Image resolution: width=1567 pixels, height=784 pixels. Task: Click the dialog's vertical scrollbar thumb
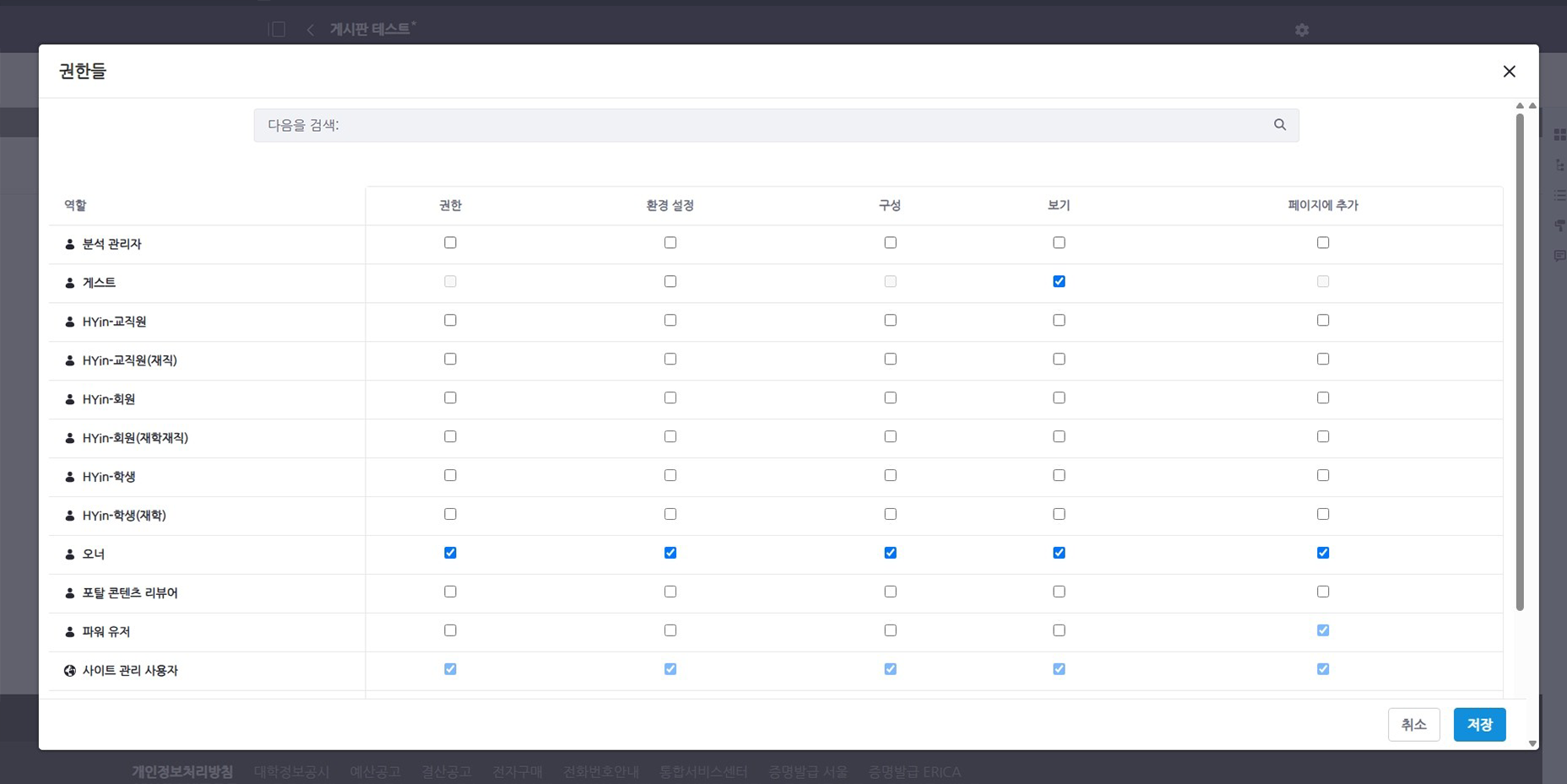pos(1520,363)
